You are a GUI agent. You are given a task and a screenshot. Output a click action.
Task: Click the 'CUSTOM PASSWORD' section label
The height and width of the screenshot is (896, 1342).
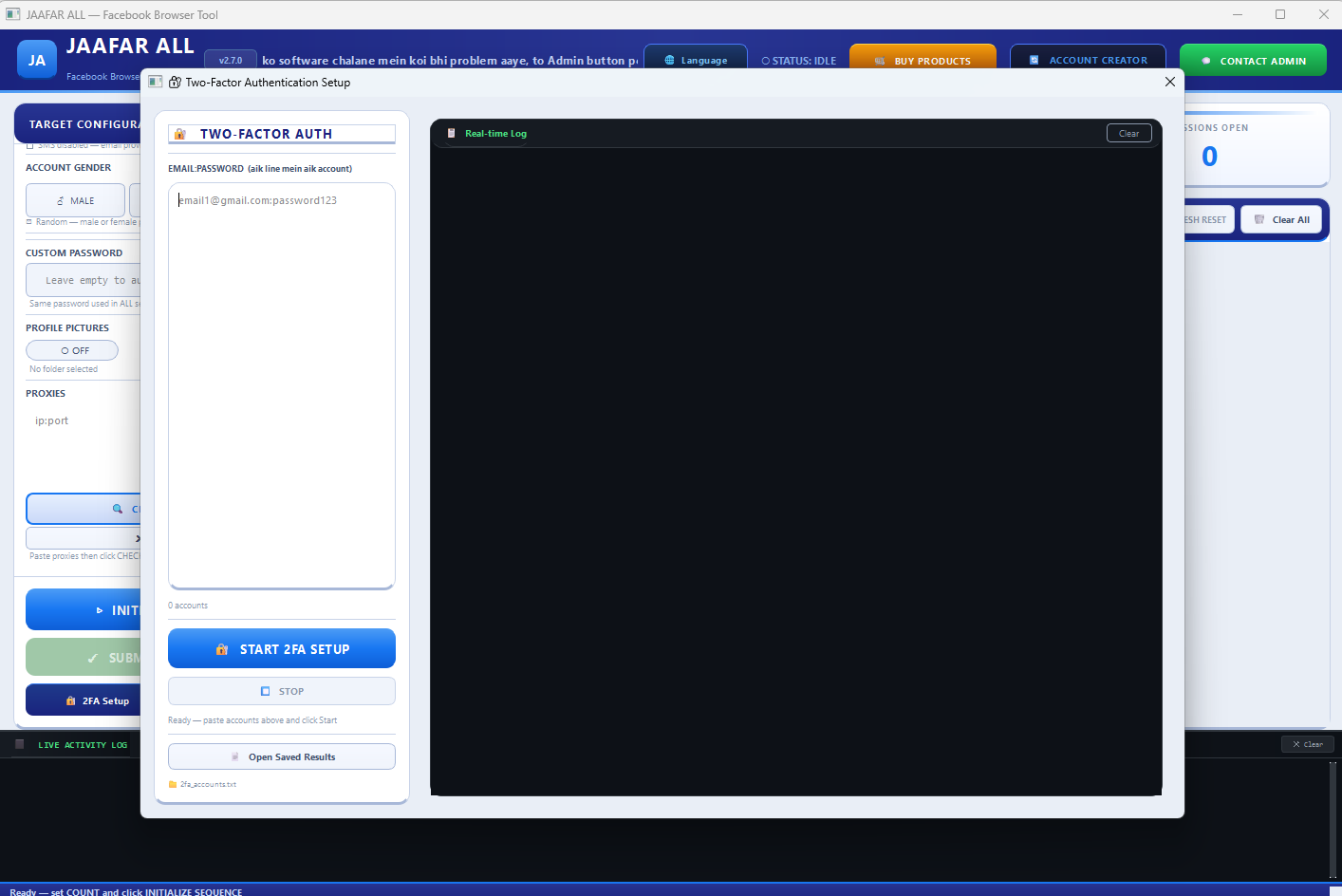click(x=74, y=253)
